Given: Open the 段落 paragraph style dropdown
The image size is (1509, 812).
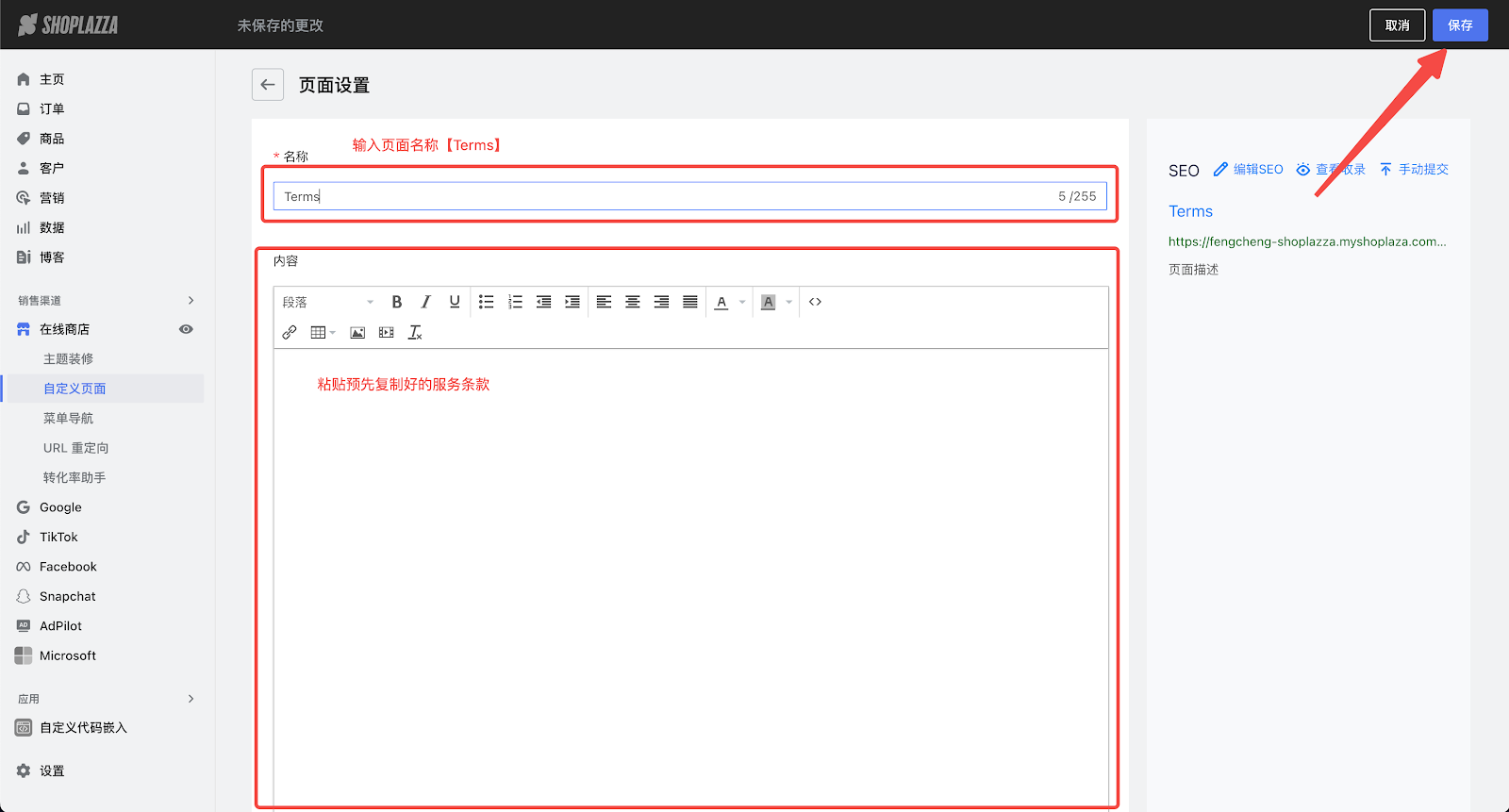Looking at the screenshot, I should tap(327, 302).
